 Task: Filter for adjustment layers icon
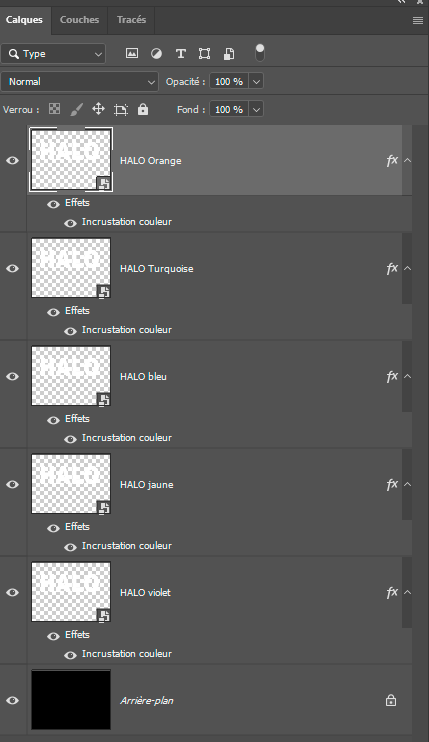(156, 54)
